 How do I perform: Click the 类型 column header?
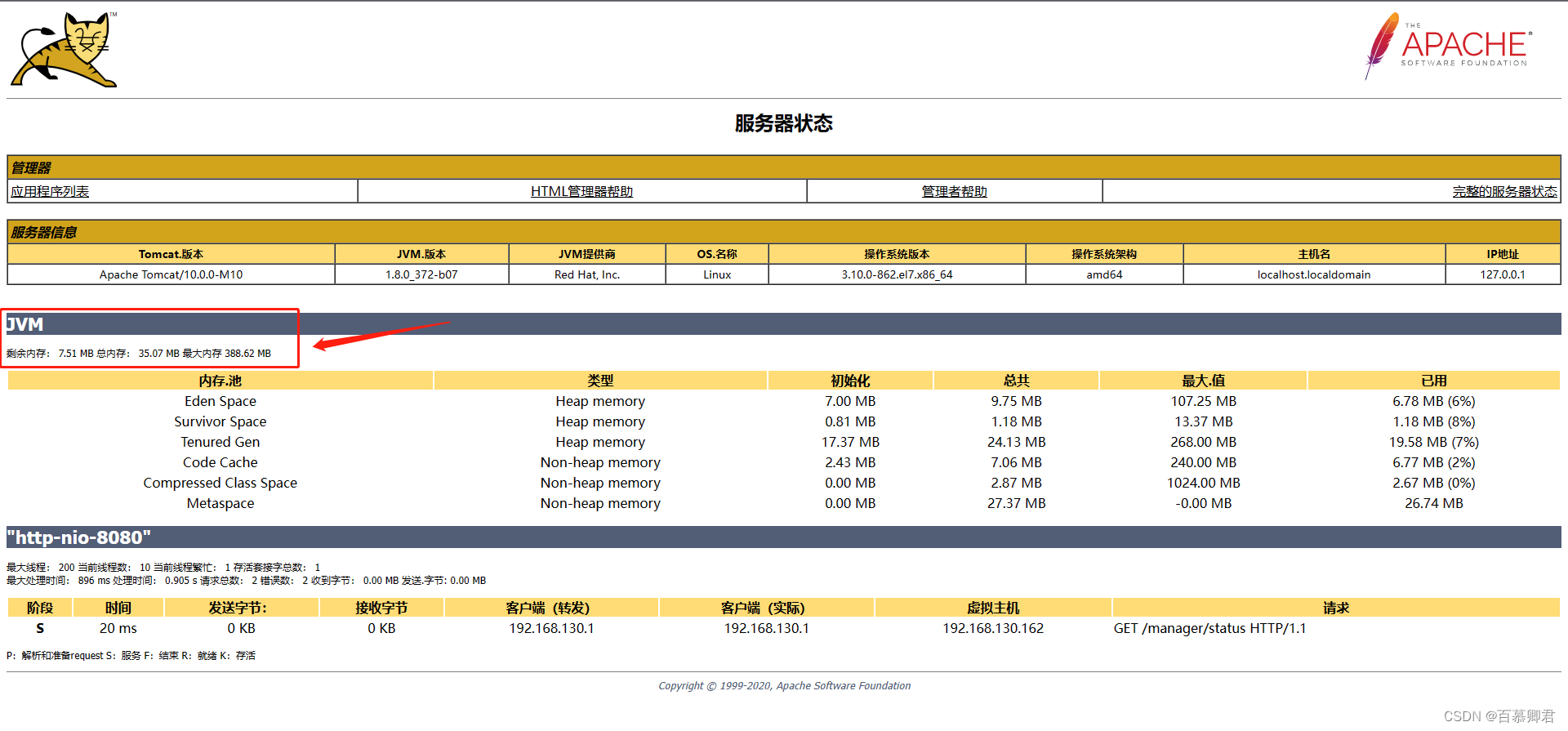[600, 381]
